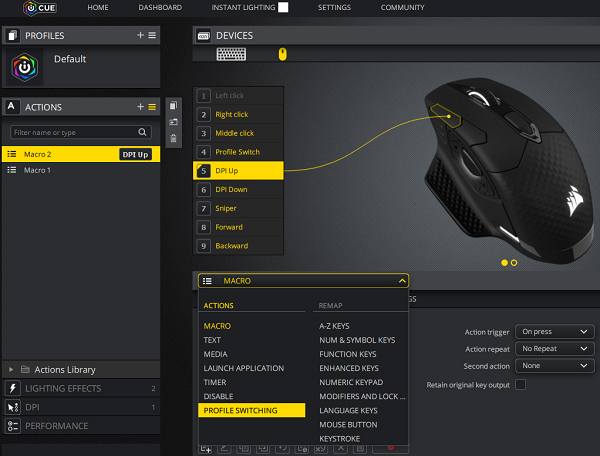Viewport: 600px width, 456px height.
Task: Open the Actions hamburger menu
Action: pyautogui.click(x=152, y=107)
